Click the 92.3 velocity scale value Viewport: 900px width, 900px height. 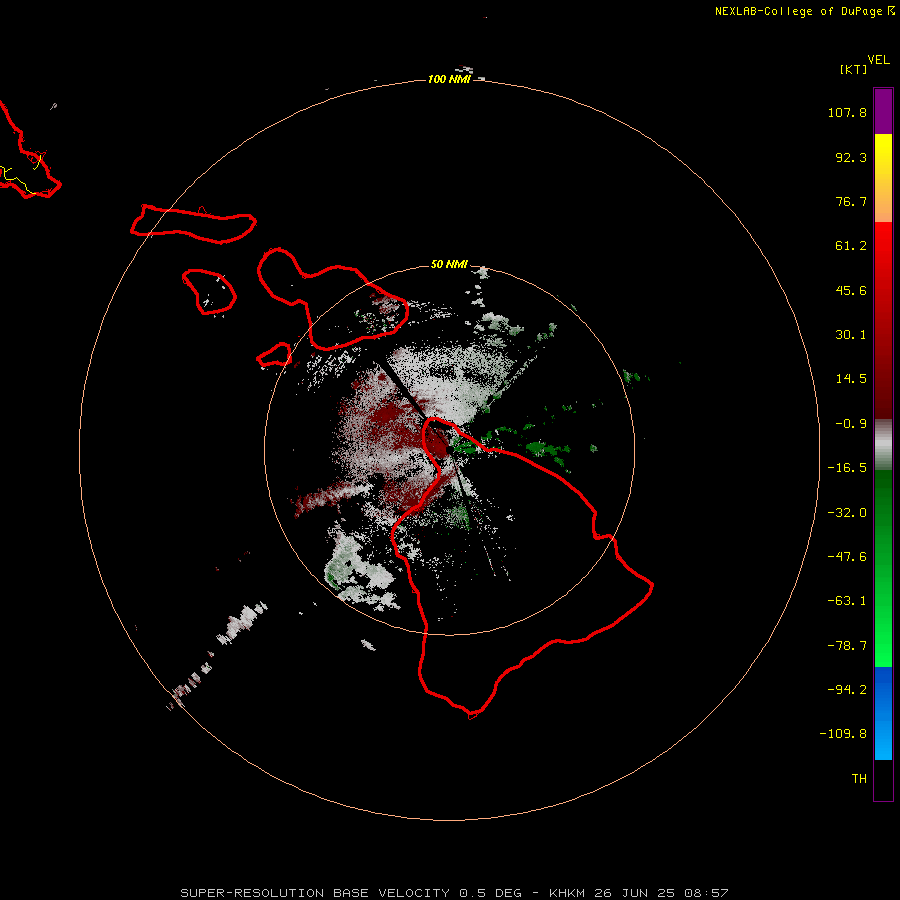point(851,157)
